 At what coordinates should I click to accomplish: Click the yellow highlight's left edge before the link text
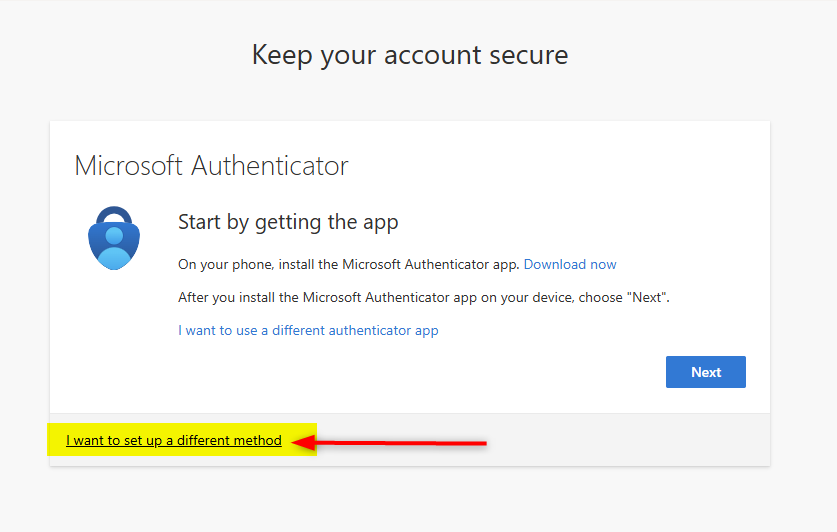coord(55,440)
